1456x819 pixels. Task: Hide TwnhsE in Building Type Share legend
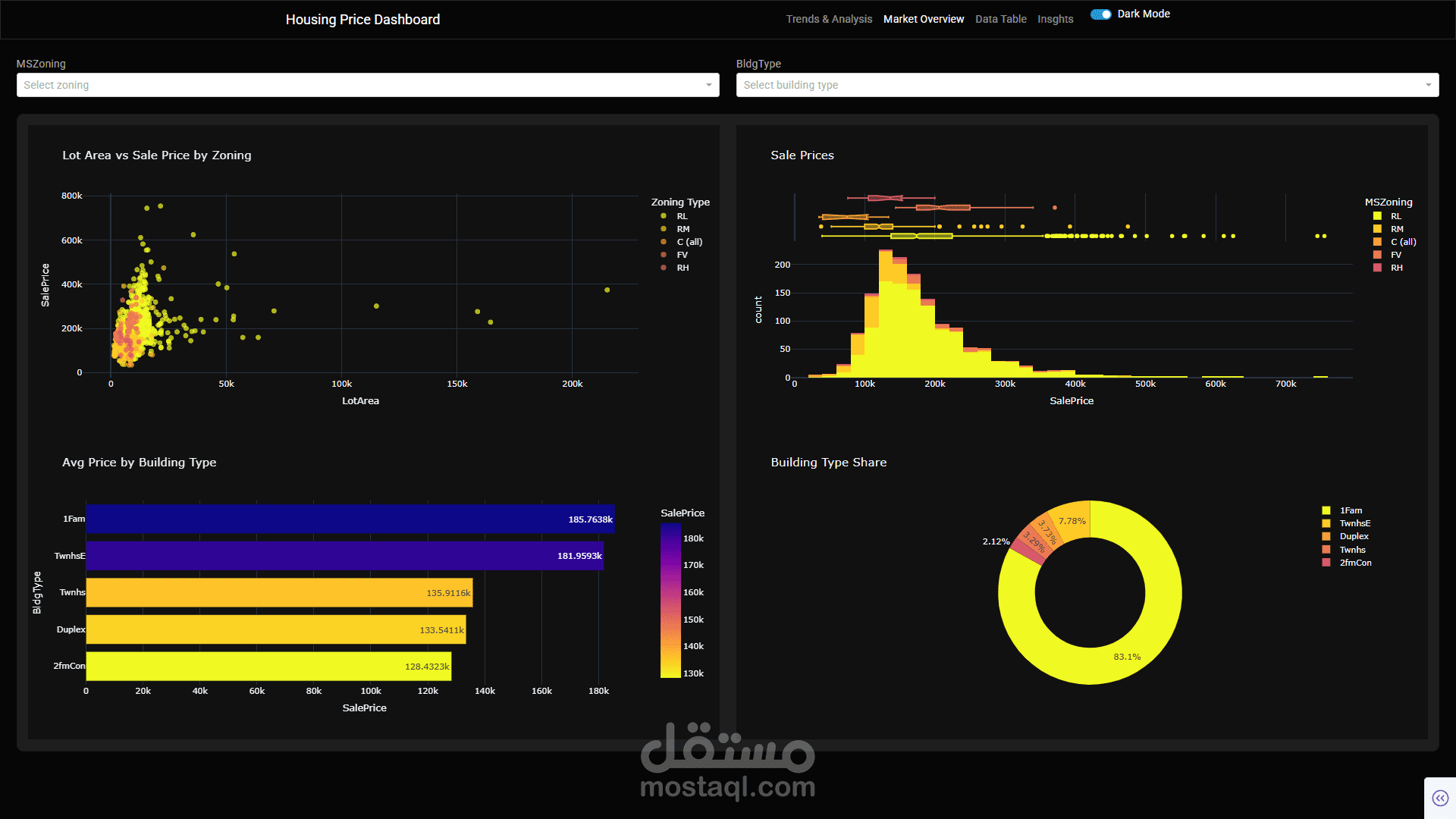[1326, 524]
